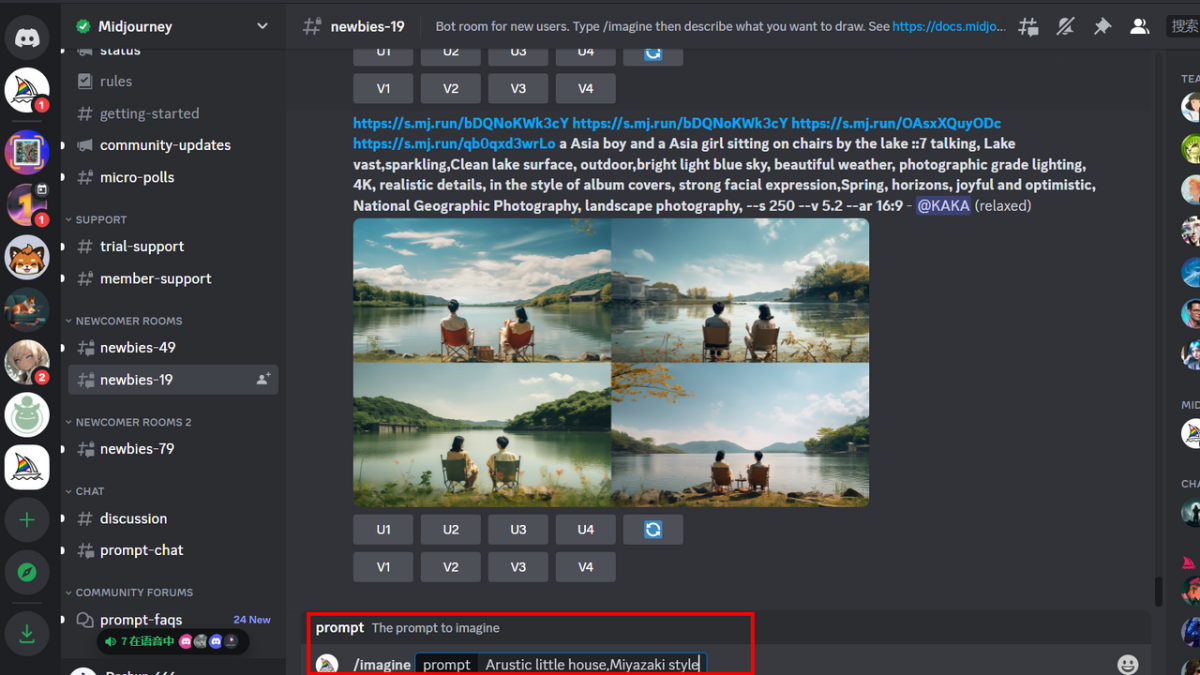1200x675 pixels.
Task: Click V1 button below lake images
Action: [383, 567]
